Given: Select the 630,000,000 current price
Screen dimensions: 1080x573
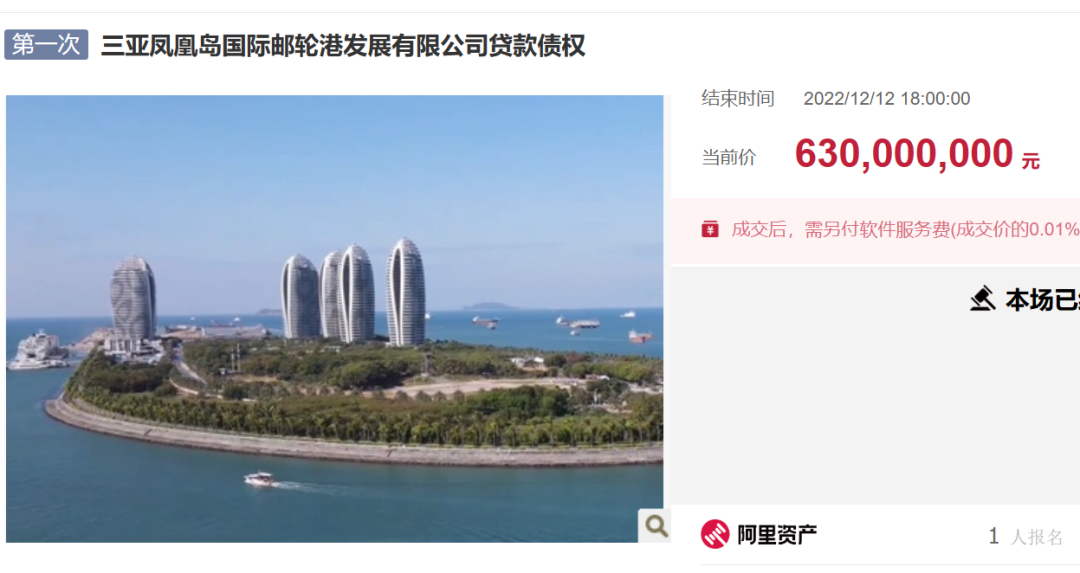Looking at the screenshot, I should pos(904,154).
